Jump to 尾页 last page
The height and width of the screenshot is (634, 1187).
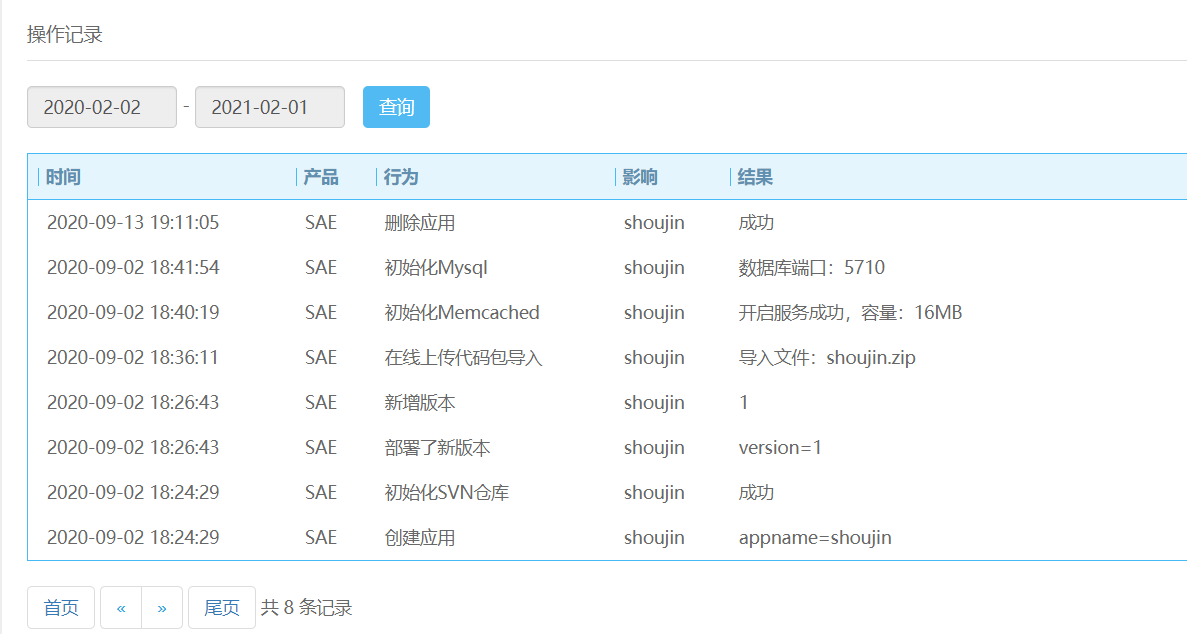(x=222, y=607)
